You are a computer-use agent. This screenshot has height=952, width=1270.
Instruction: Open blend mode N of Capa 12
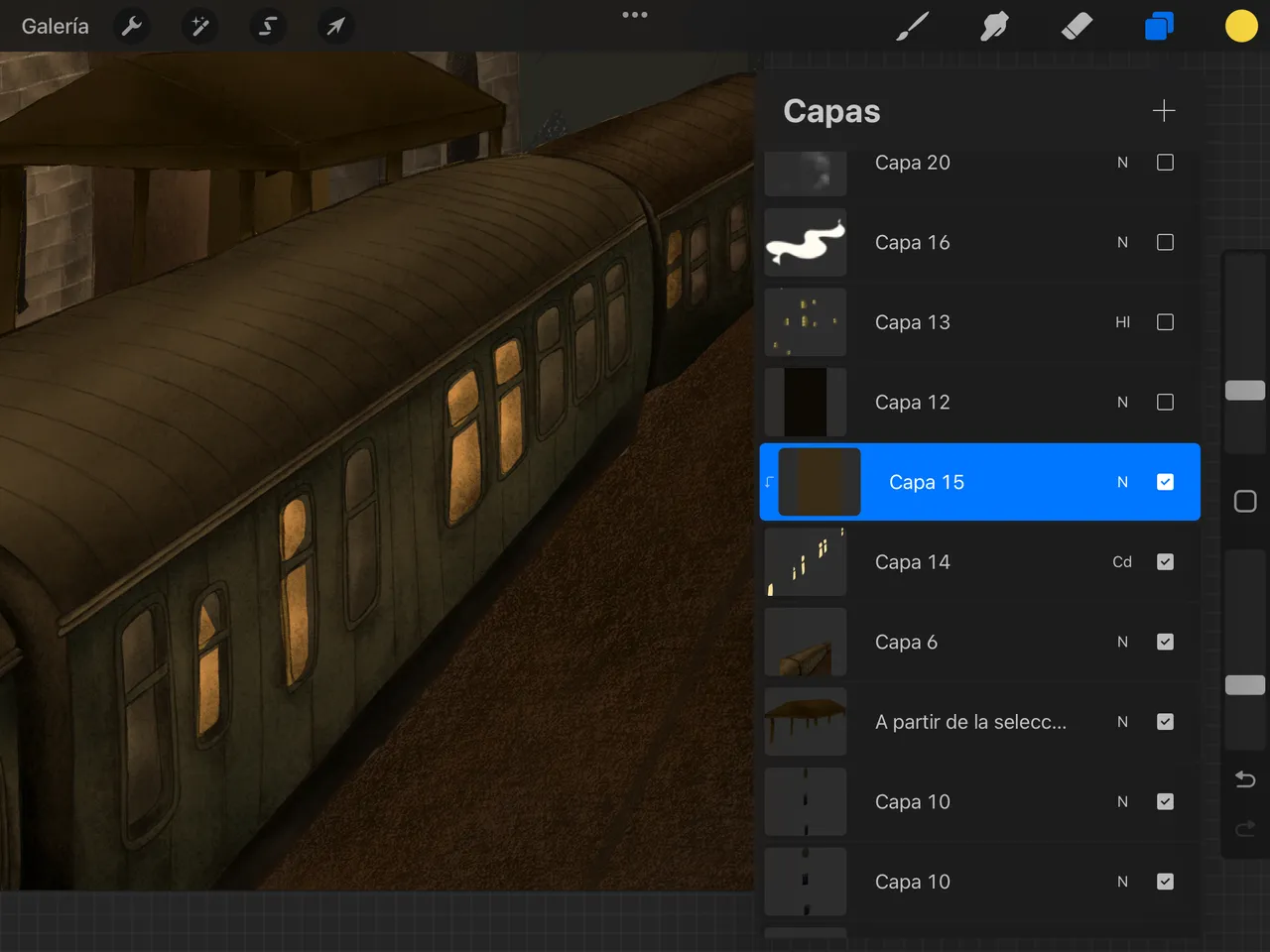(x=1122, y=402)
